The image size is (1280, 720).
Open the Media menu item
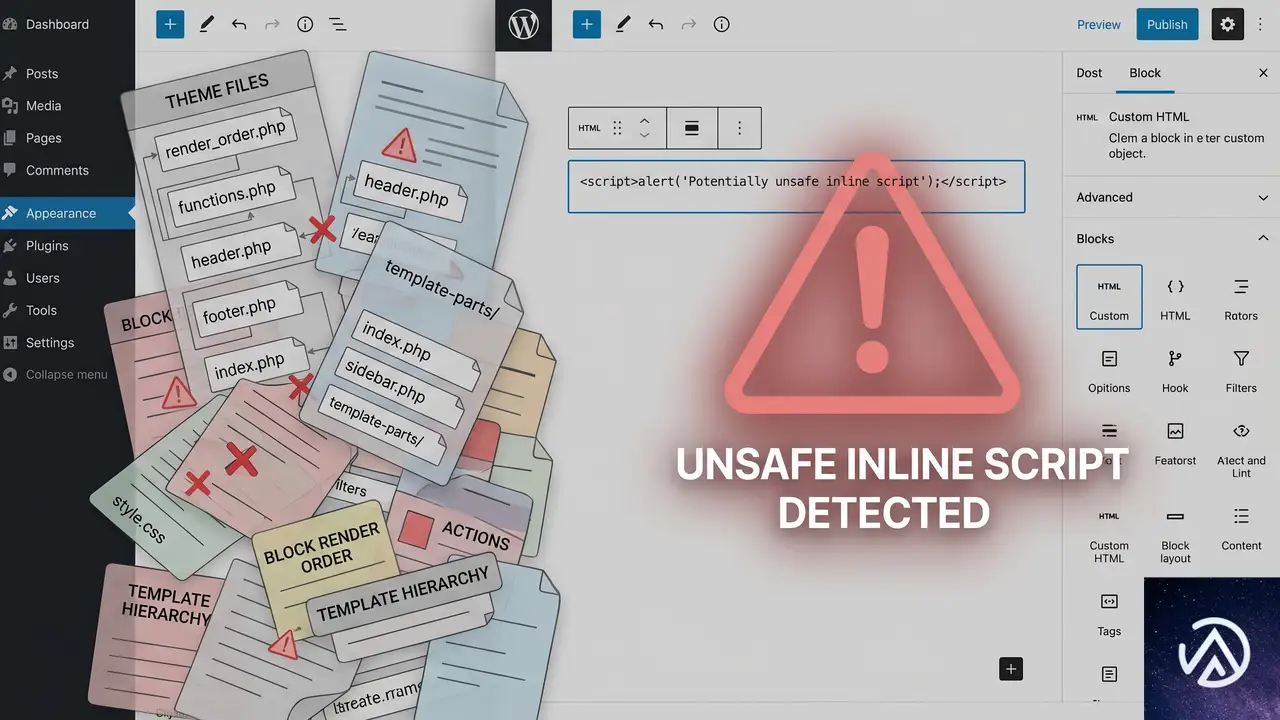(44, 105)
